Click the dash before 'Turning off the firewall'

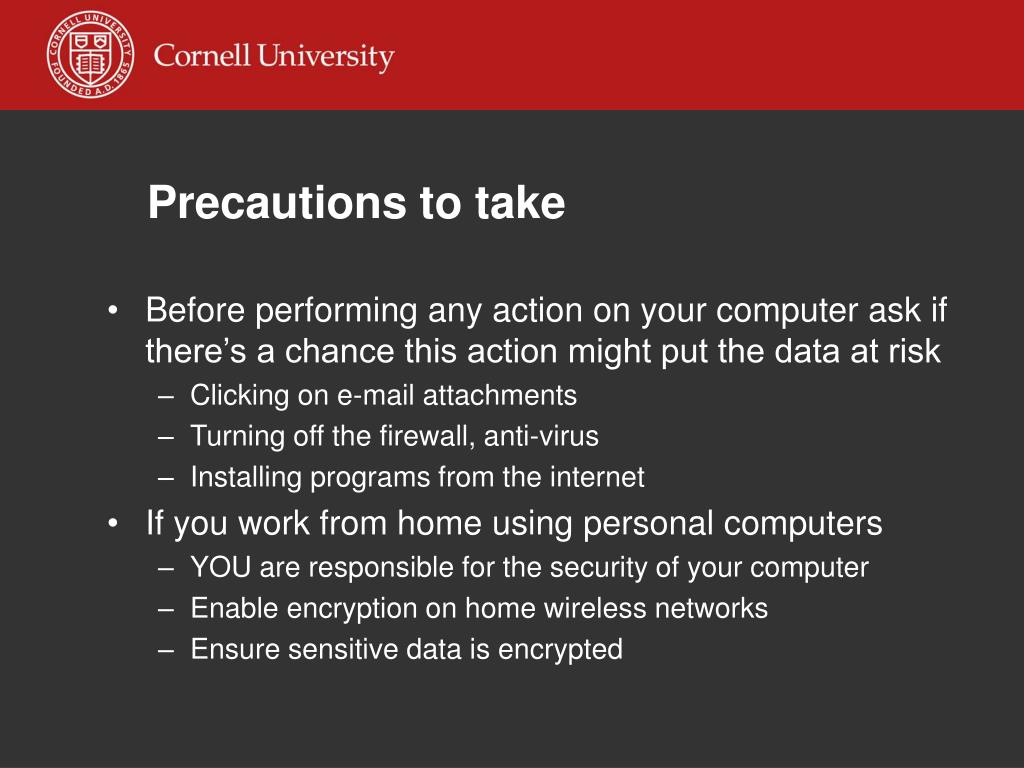(166, 437)
